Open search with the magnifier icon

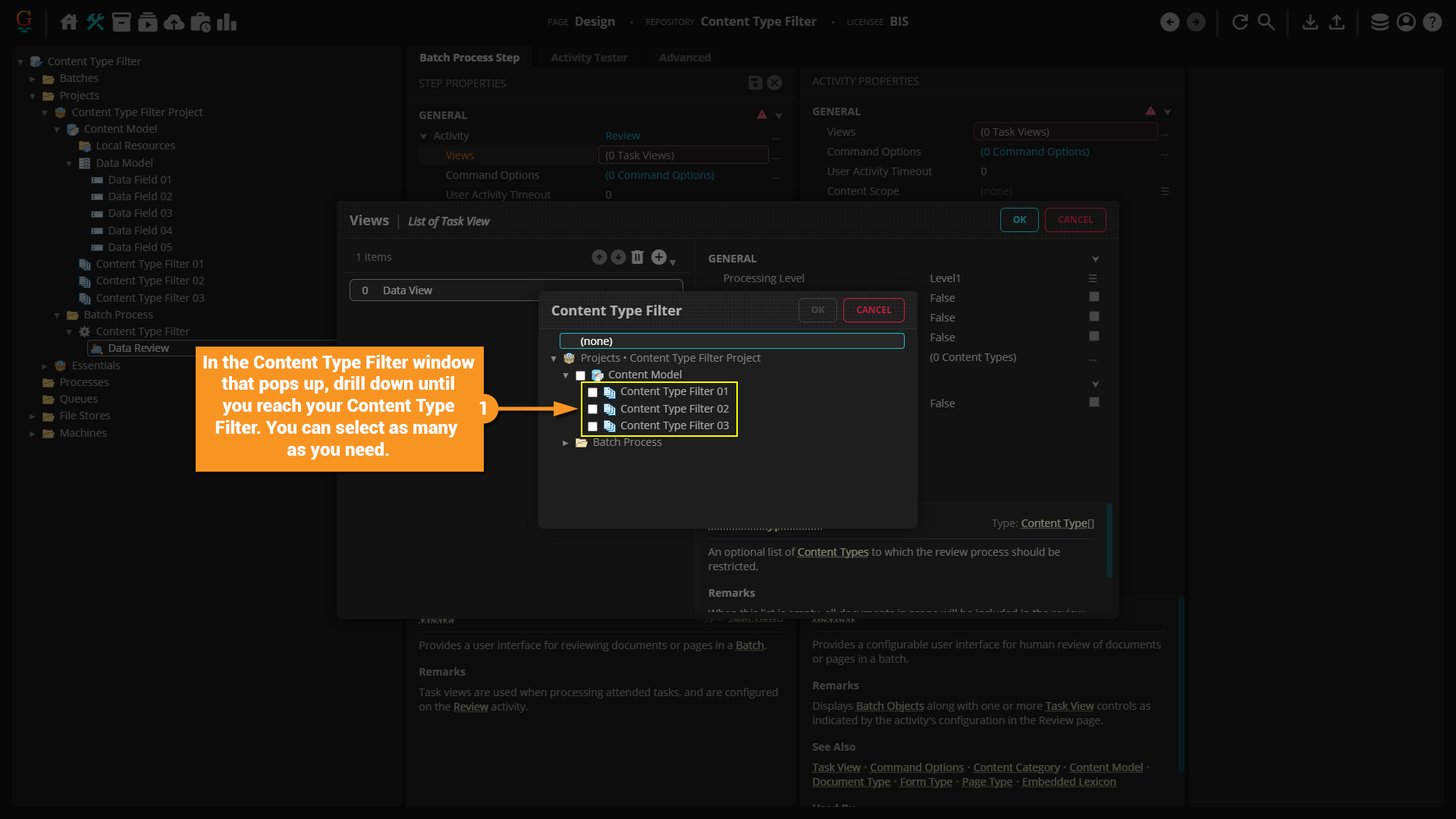[1266, 22]
